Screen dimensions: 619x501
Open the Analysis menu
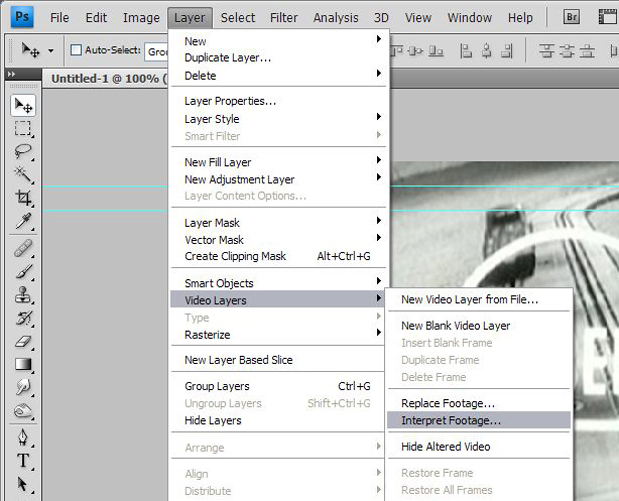coord(336,17)
